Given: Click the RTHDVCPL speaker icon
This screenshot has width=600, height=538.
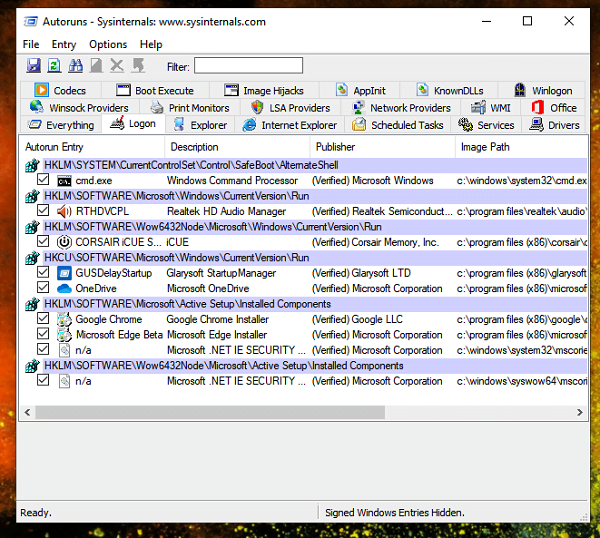Looking at the screenshot, I should coord(64,211).
